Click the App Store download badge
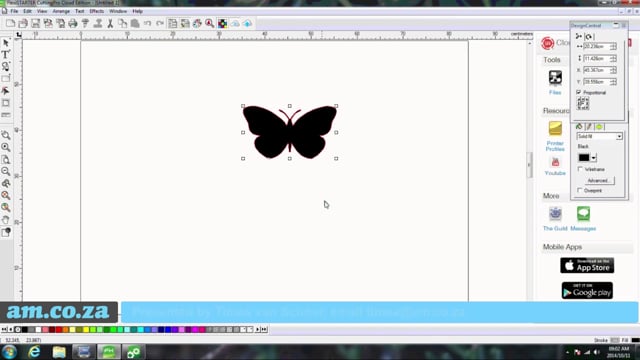Image resolution: width=640 pixels, height=360 pixels. point(587,266)
